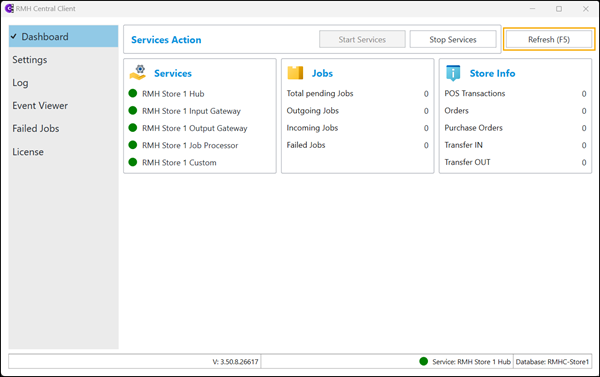Click the RMH Store 1 Custom status dot
This screenshot has width=600, height=377.
133,162
